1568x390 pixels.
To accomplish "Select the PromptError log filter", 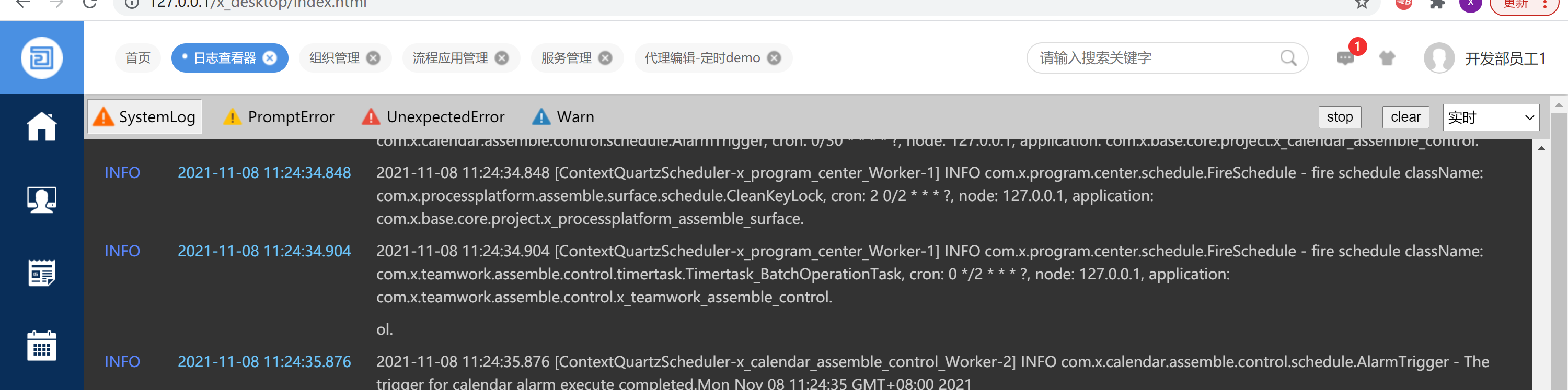I will [x=280, y=117].
